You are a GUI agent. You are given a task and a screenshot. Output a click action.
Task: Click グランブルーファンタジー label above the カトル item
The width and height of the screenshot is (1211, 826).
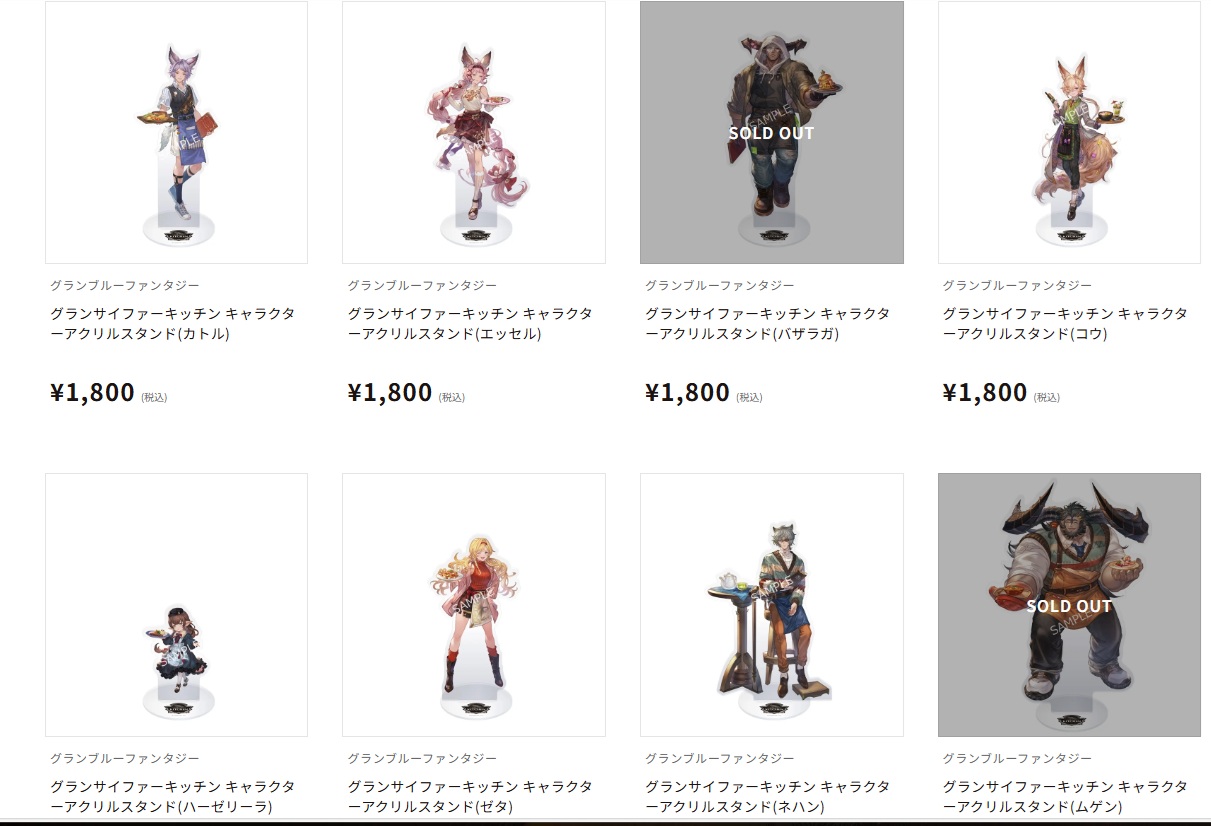coord(125,286)
